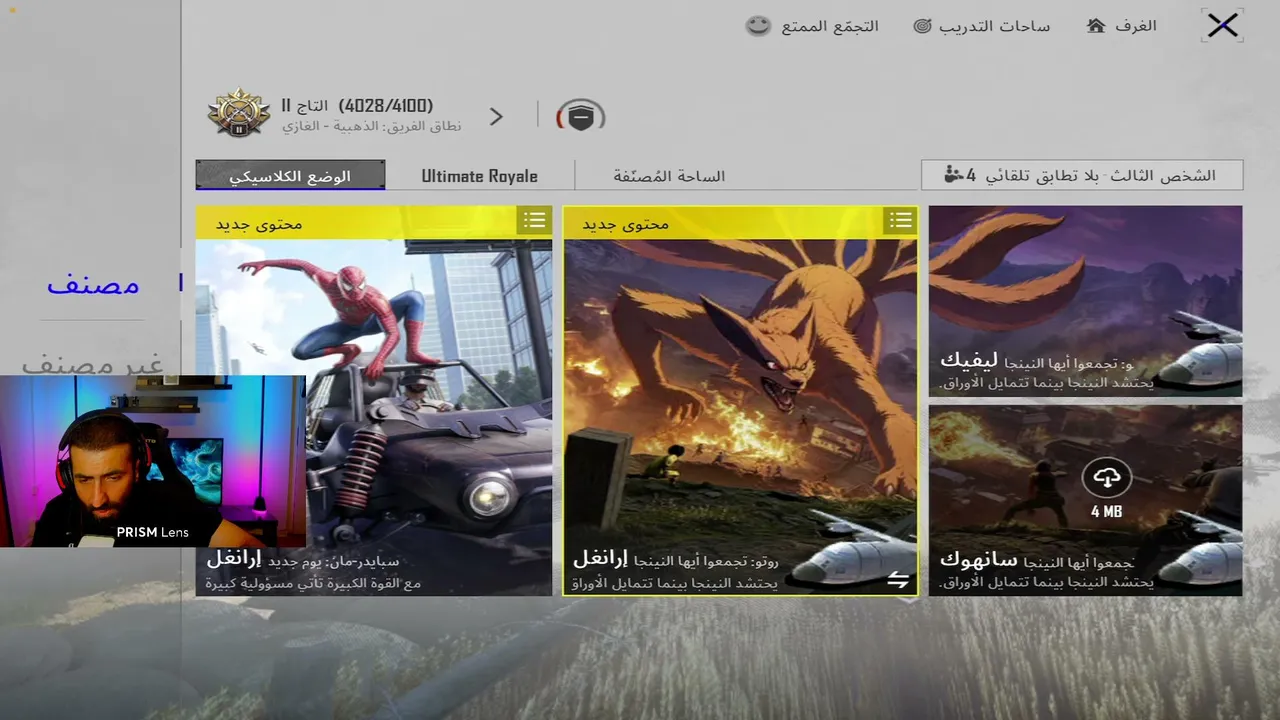This screenshot has width=1280, height=720.
Task: Click the crown rank badge التاج II
Action: point(239,113)
